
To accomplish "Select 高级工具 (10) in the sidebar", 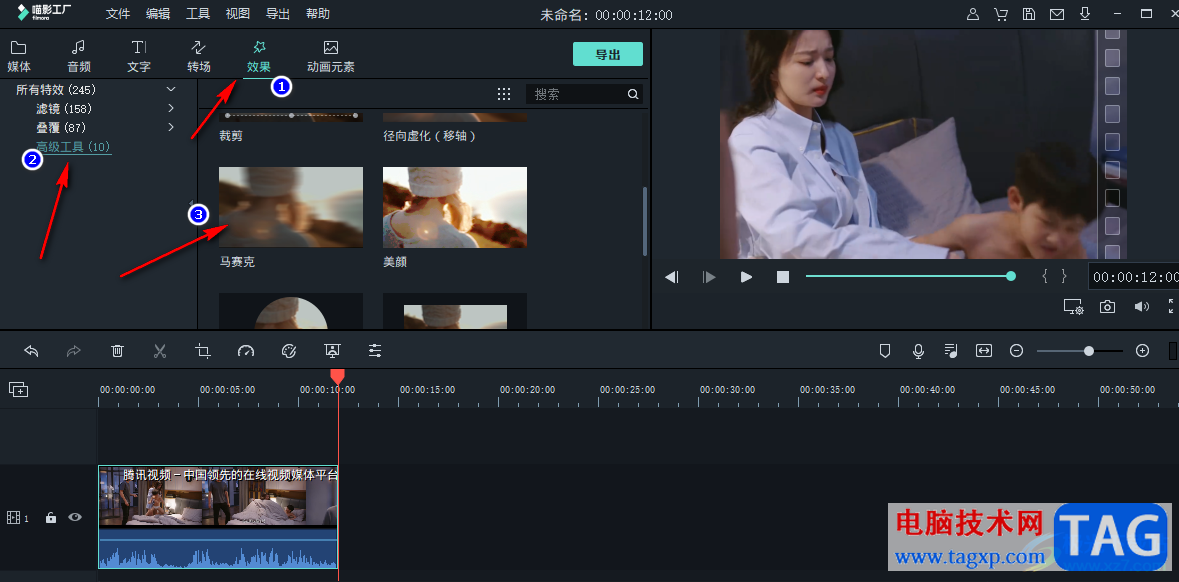I will (x=73, y=147).
